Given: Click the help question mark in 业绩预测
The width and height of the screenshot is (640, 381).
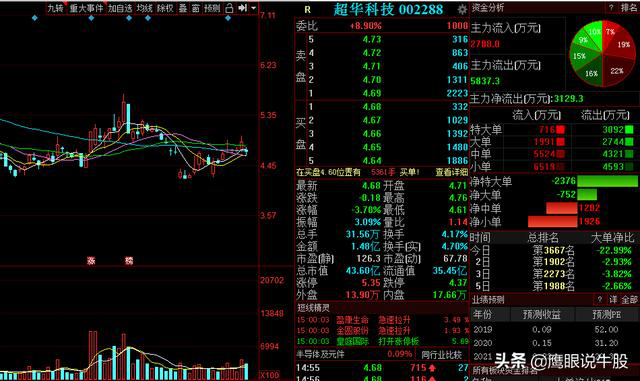Looking at the screenshot, I should pos(600,299).
